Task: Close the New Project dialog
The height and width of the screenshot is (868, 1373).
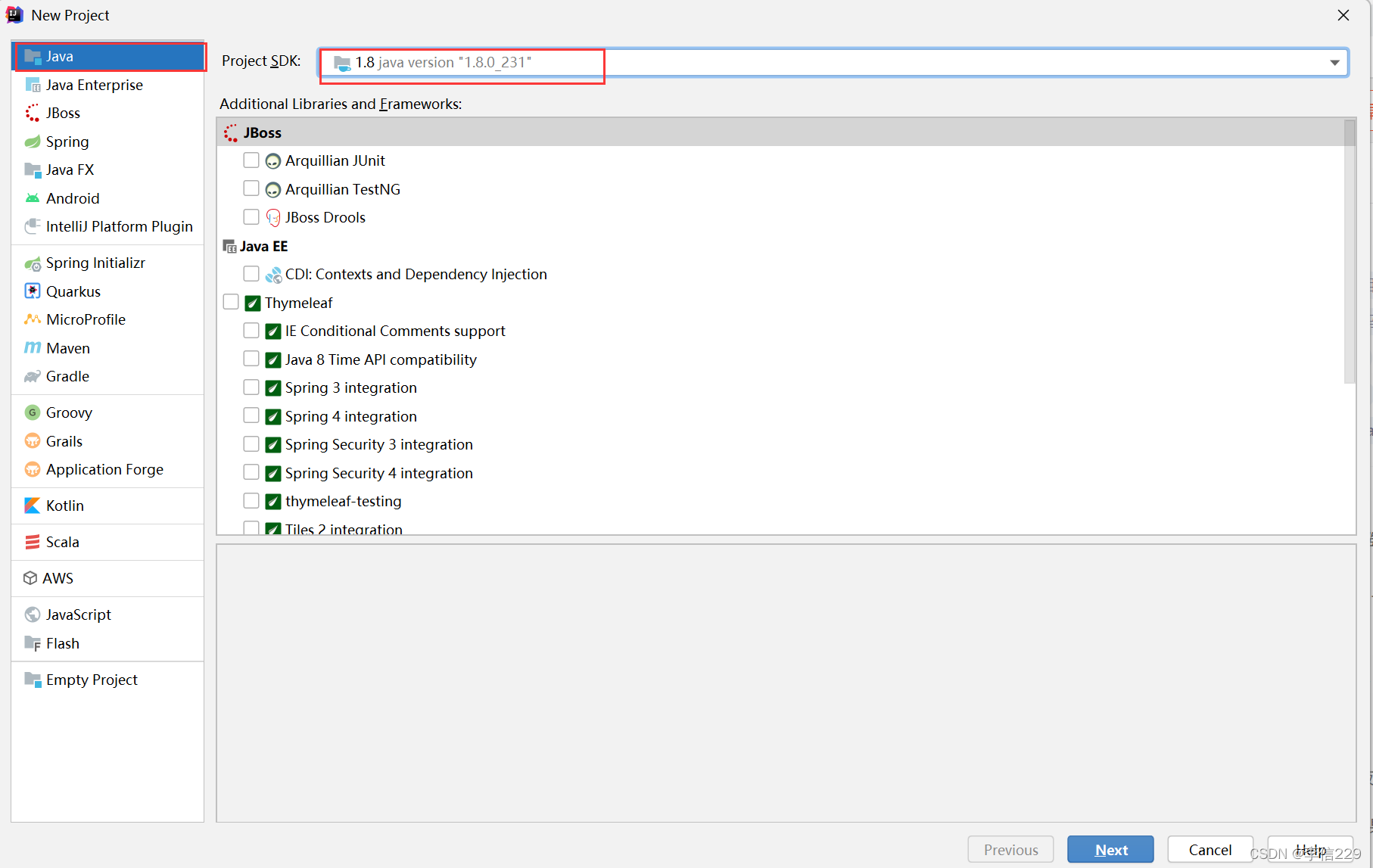Action: click(1343, 15)
